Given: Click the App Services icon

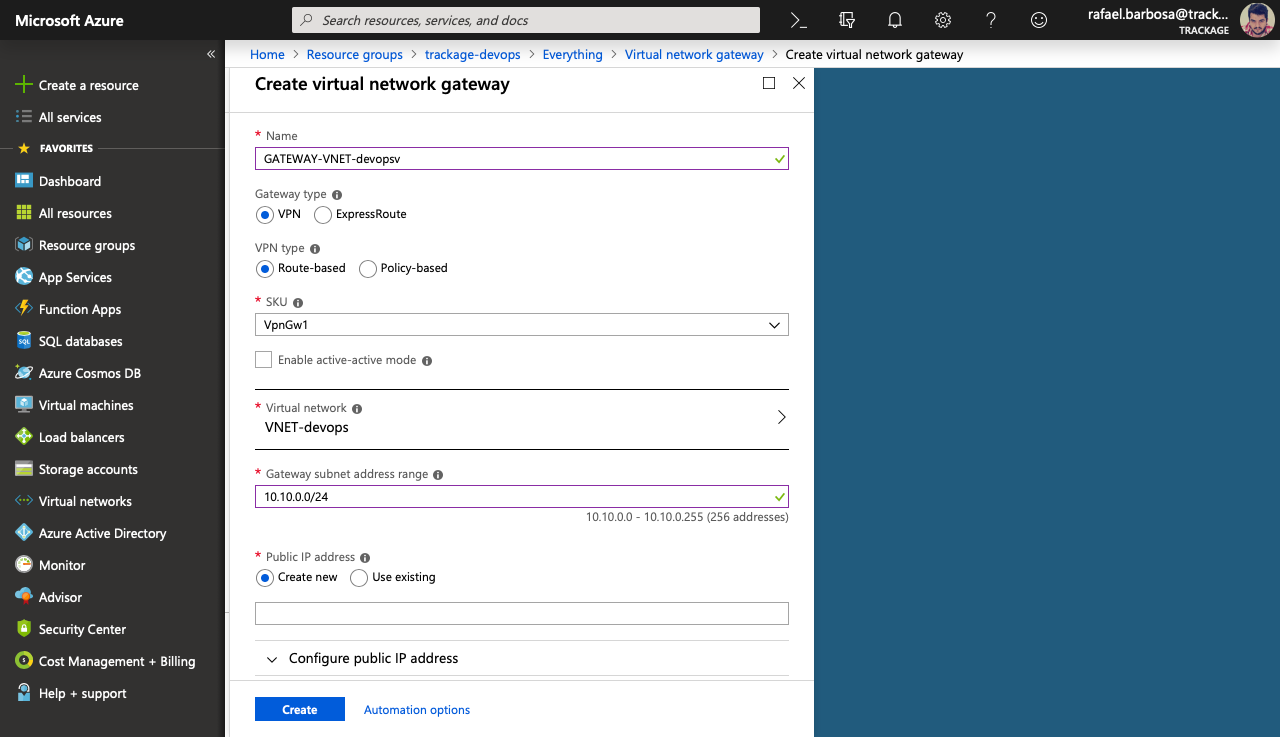Looking at the screenshot, I should tap(24, 277).
